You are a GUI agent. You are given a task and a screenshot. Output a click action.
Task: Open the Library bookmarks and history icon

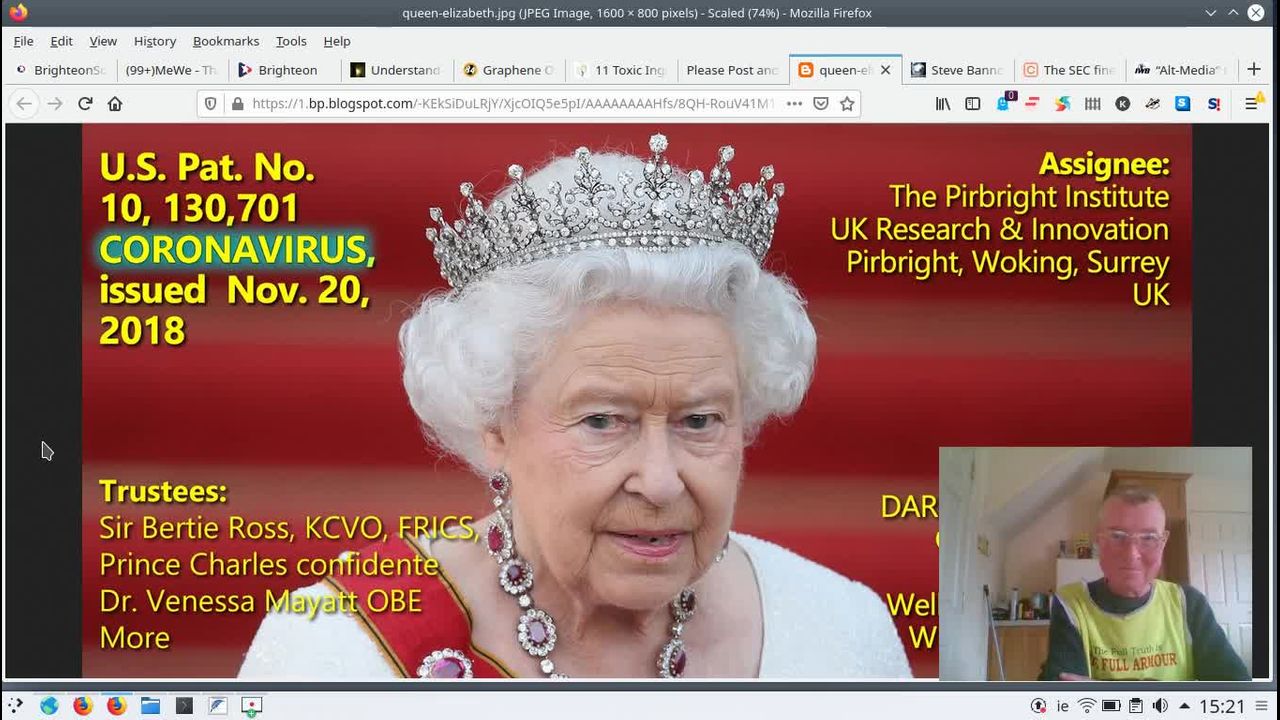click(x=943, y=104)
